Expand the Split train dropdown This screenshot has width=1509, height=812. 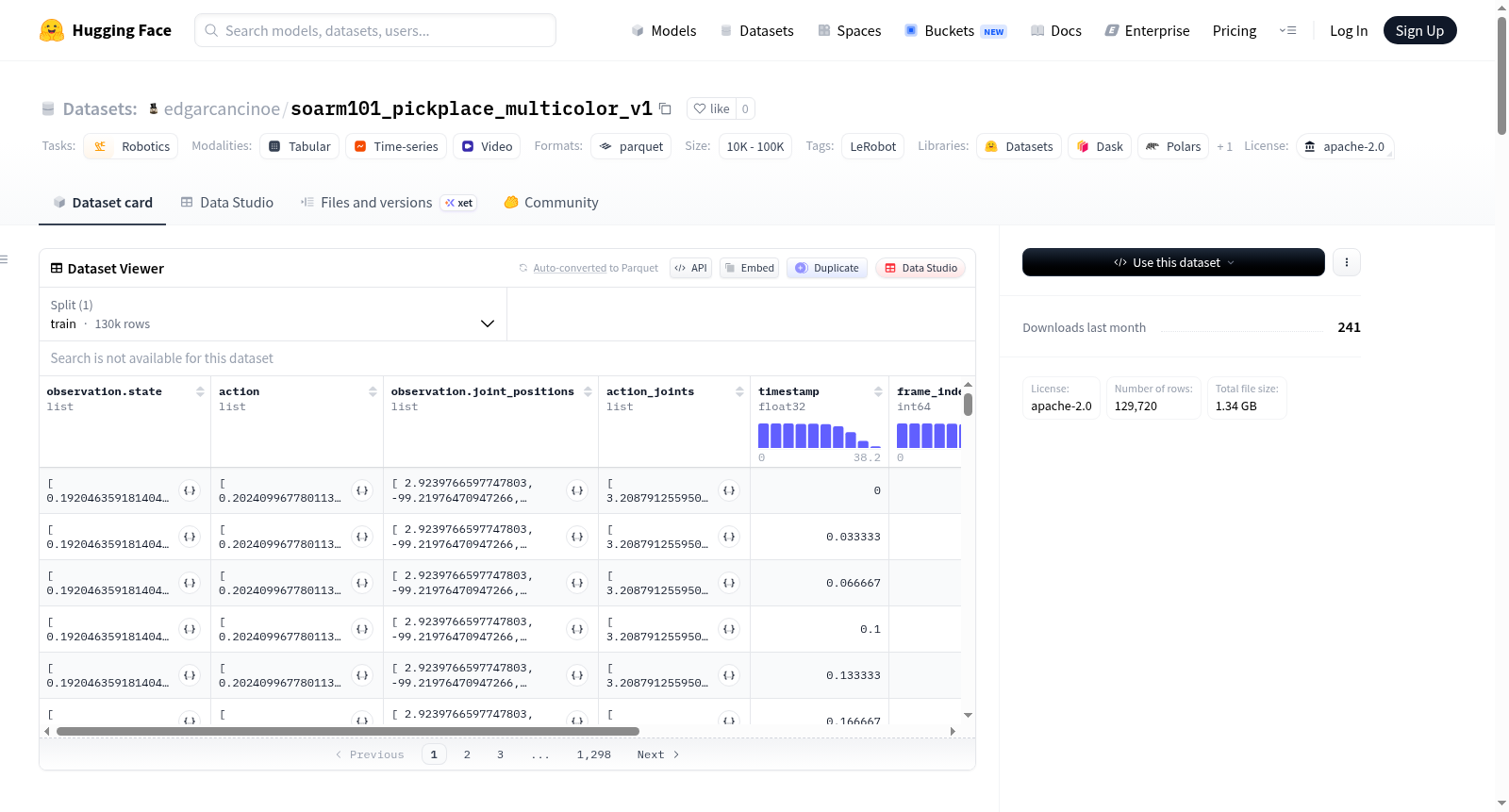pos(273,314)
